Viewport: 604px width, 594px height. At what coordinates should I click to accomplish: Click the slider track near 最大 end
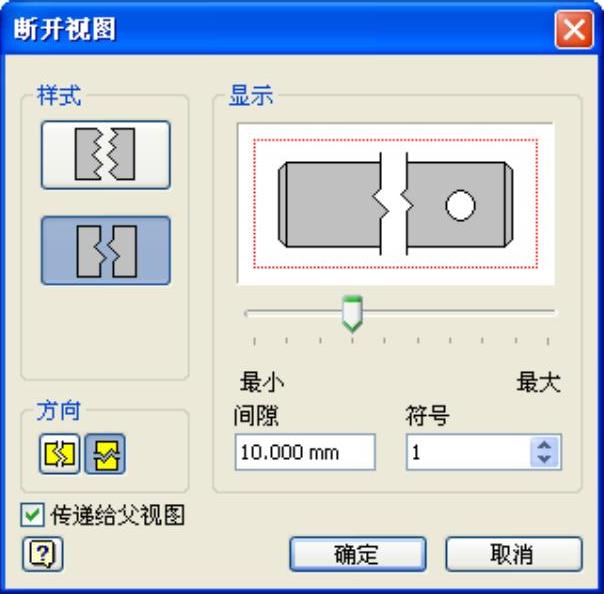[x=539, y=312]
